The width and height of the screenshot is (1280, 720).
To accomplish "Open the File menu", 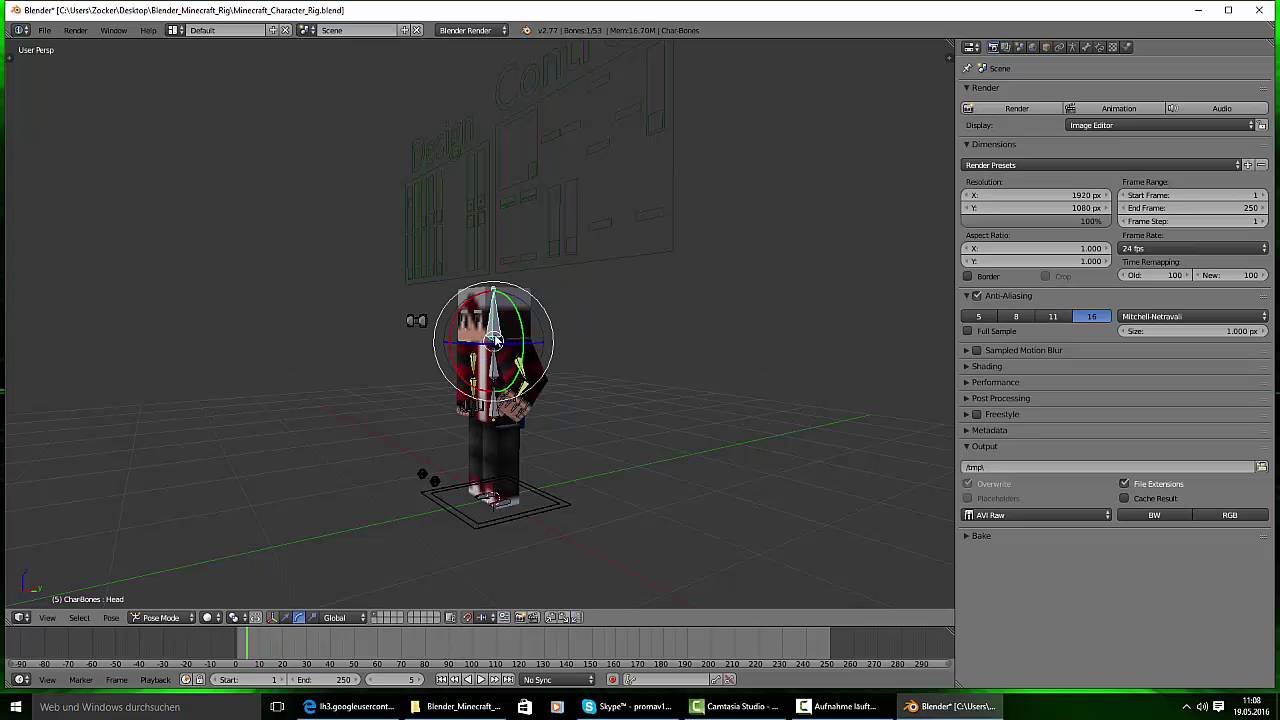I will coord(44,30).
